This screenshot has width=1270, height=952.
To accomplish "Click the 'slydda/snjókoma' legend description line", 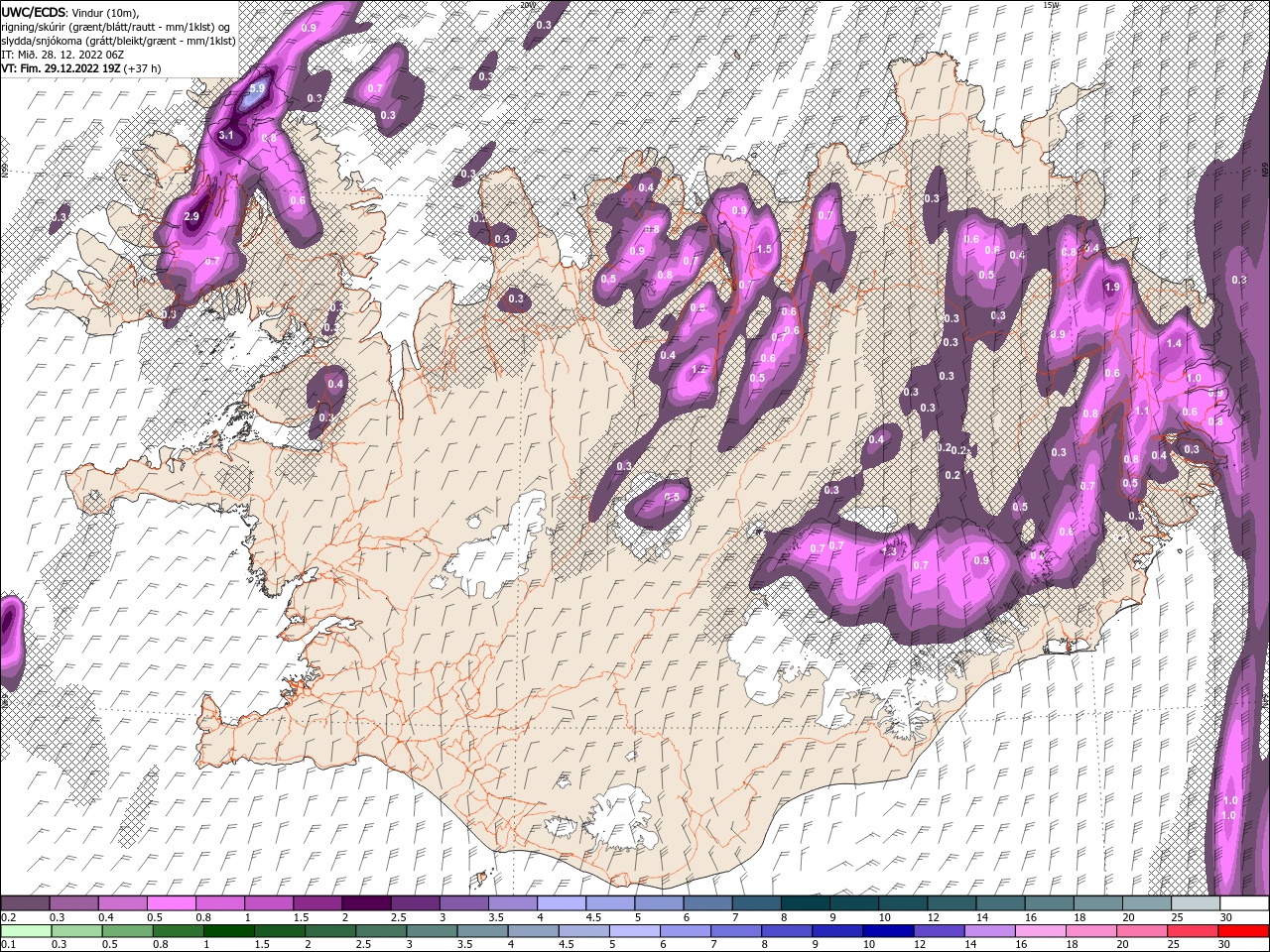I will point(118,41).
